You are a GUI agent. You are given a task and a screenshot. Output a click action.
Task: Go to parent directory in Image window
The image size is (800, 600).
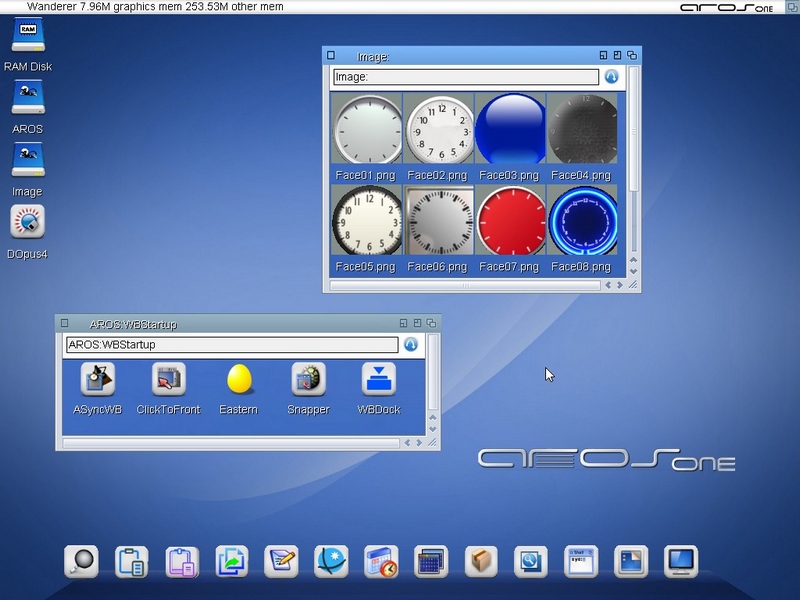tap(611, 77)
